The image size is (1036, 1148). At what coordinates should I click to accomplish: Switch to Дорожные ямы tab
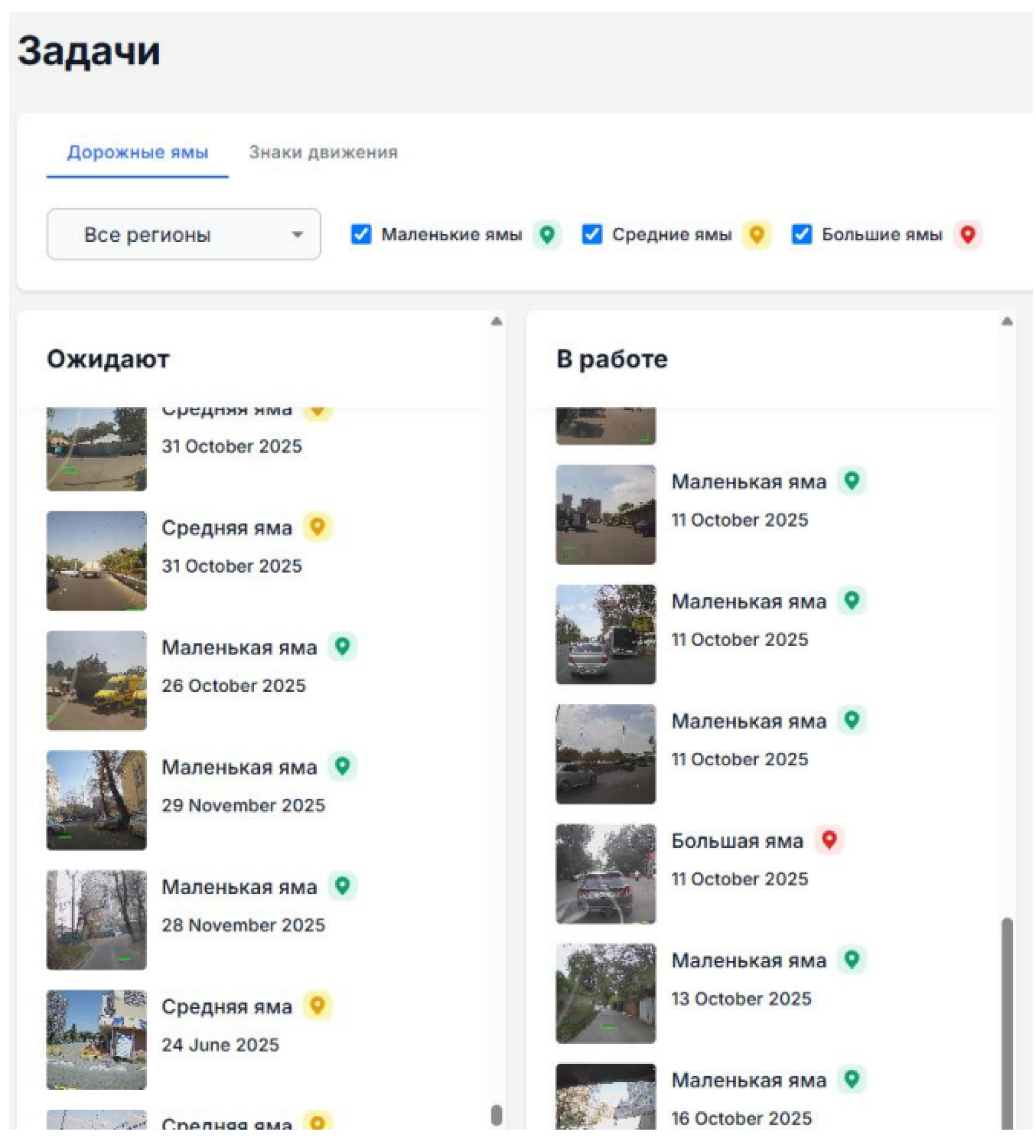click(138, 153)
